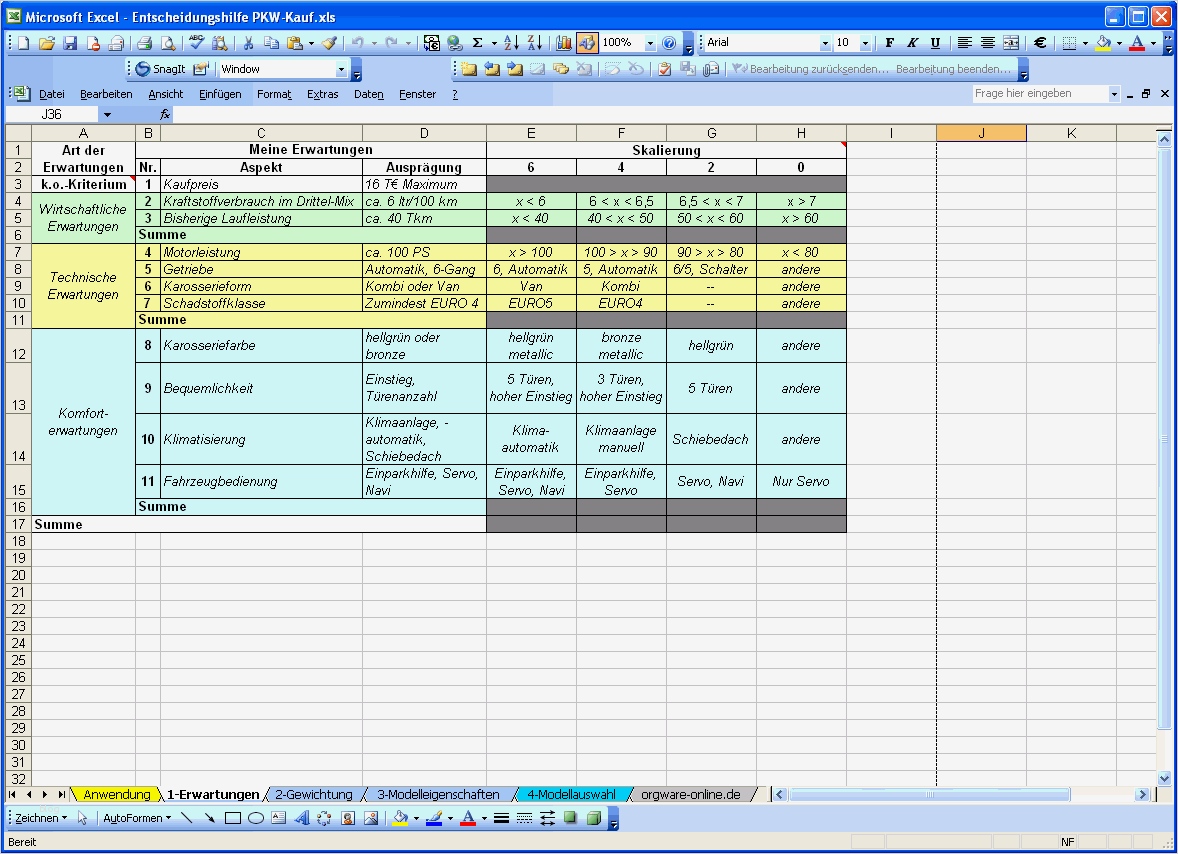Select the Arrow drawing tool
The image size is (1178, 854).
(x=209, y=818)
